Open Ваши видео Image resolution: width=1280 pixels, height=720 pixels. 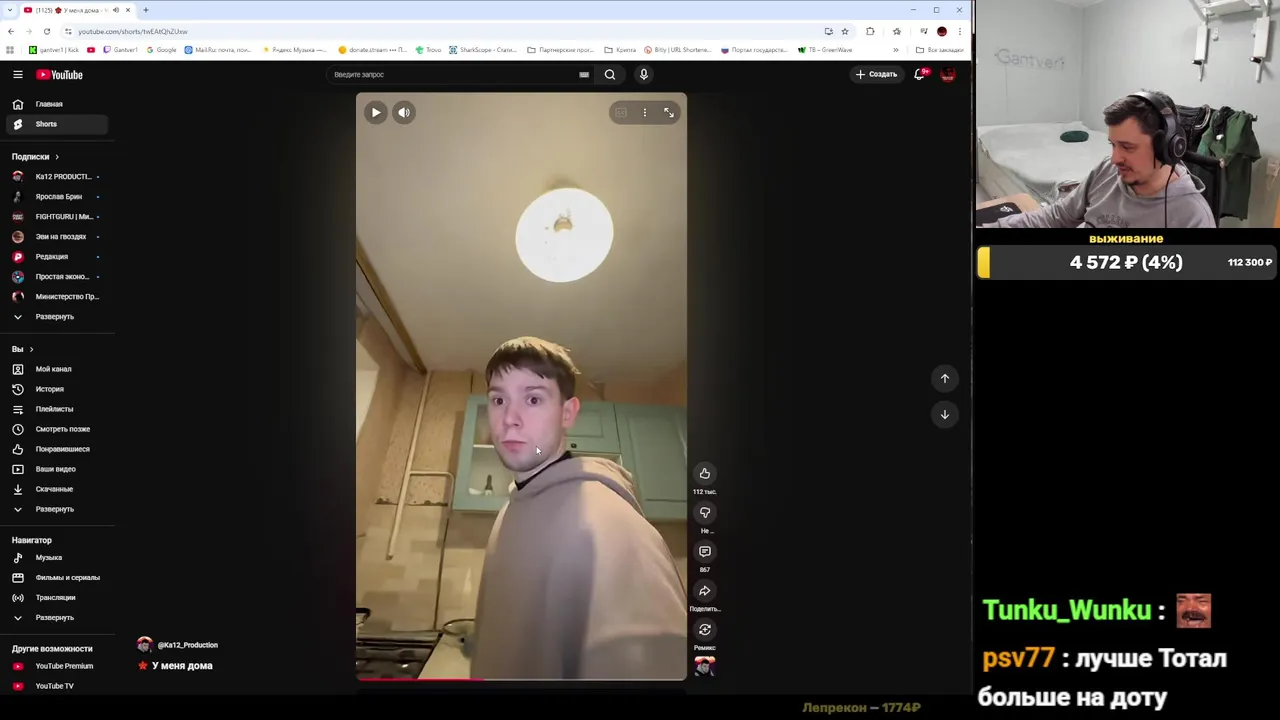coord(56,469)
